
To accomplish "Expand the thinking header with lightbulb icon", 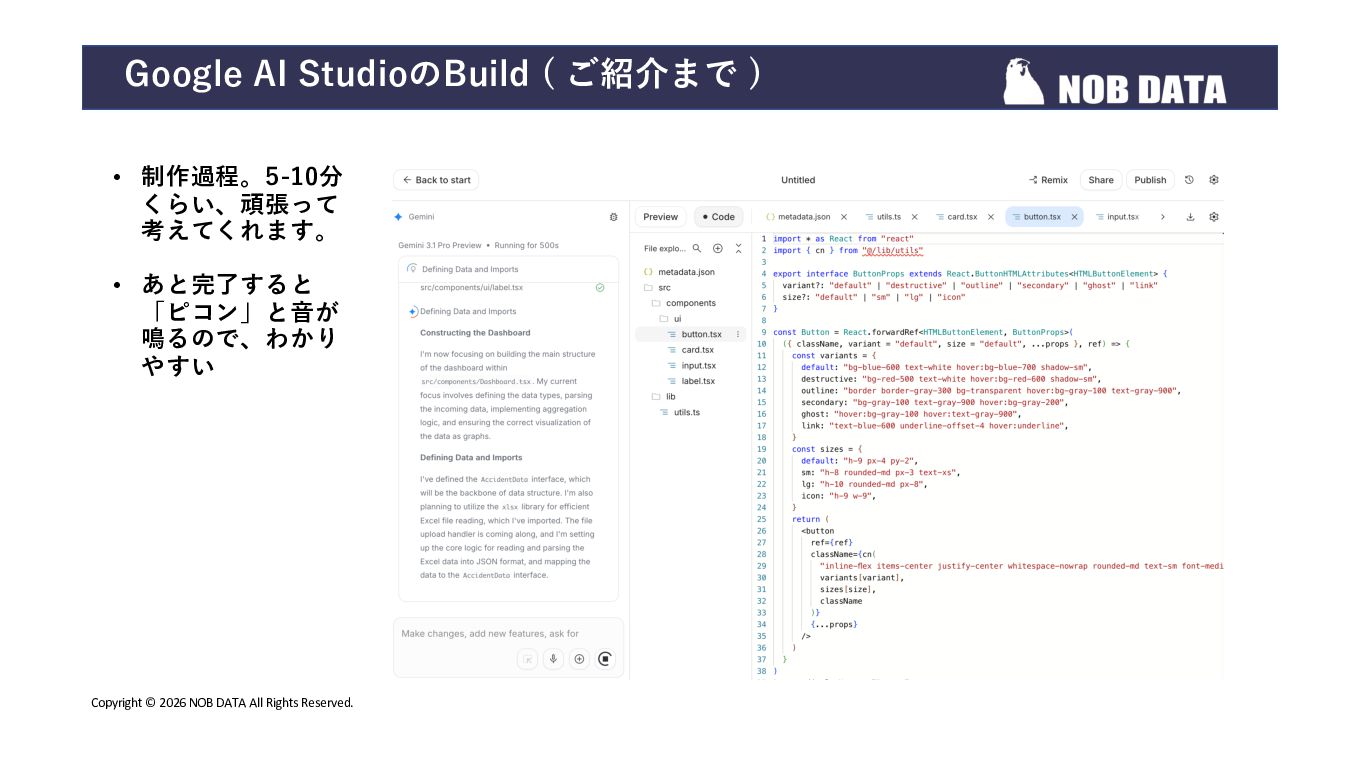I will coord(508,269).
